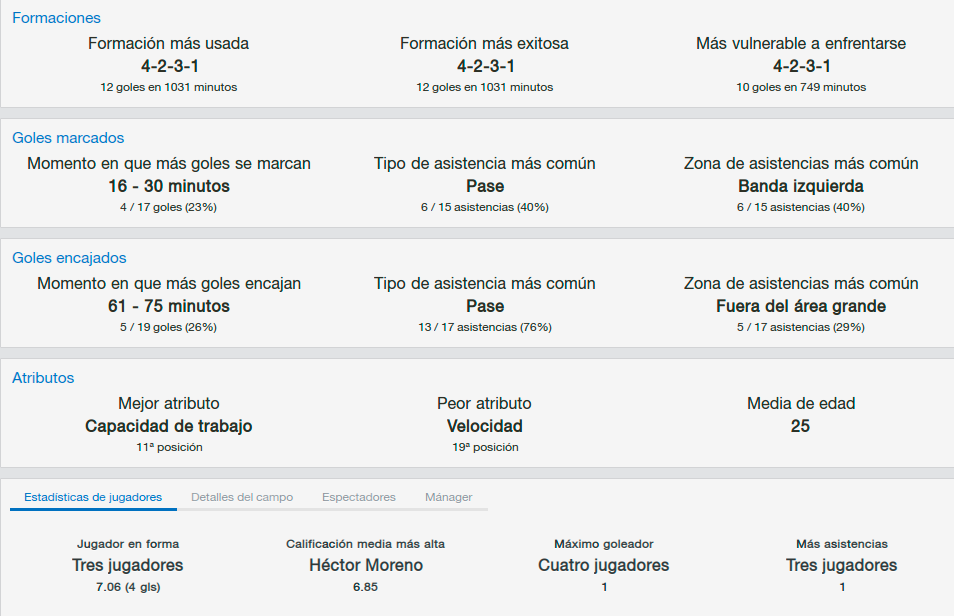Click the Banda izquierda assist zone
Viewport: 954px width, 616px height.
(801, 186)
